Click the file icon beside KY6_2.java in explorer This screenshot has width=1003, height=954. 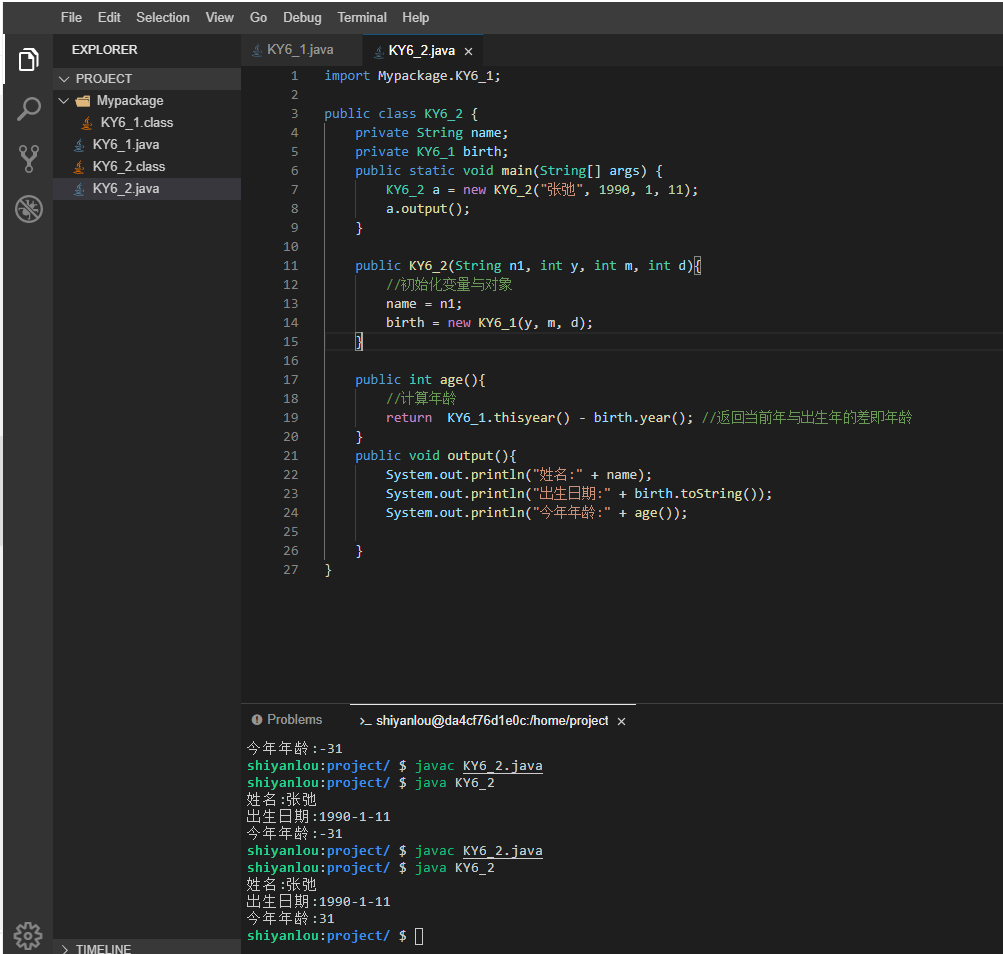point(79,189)
